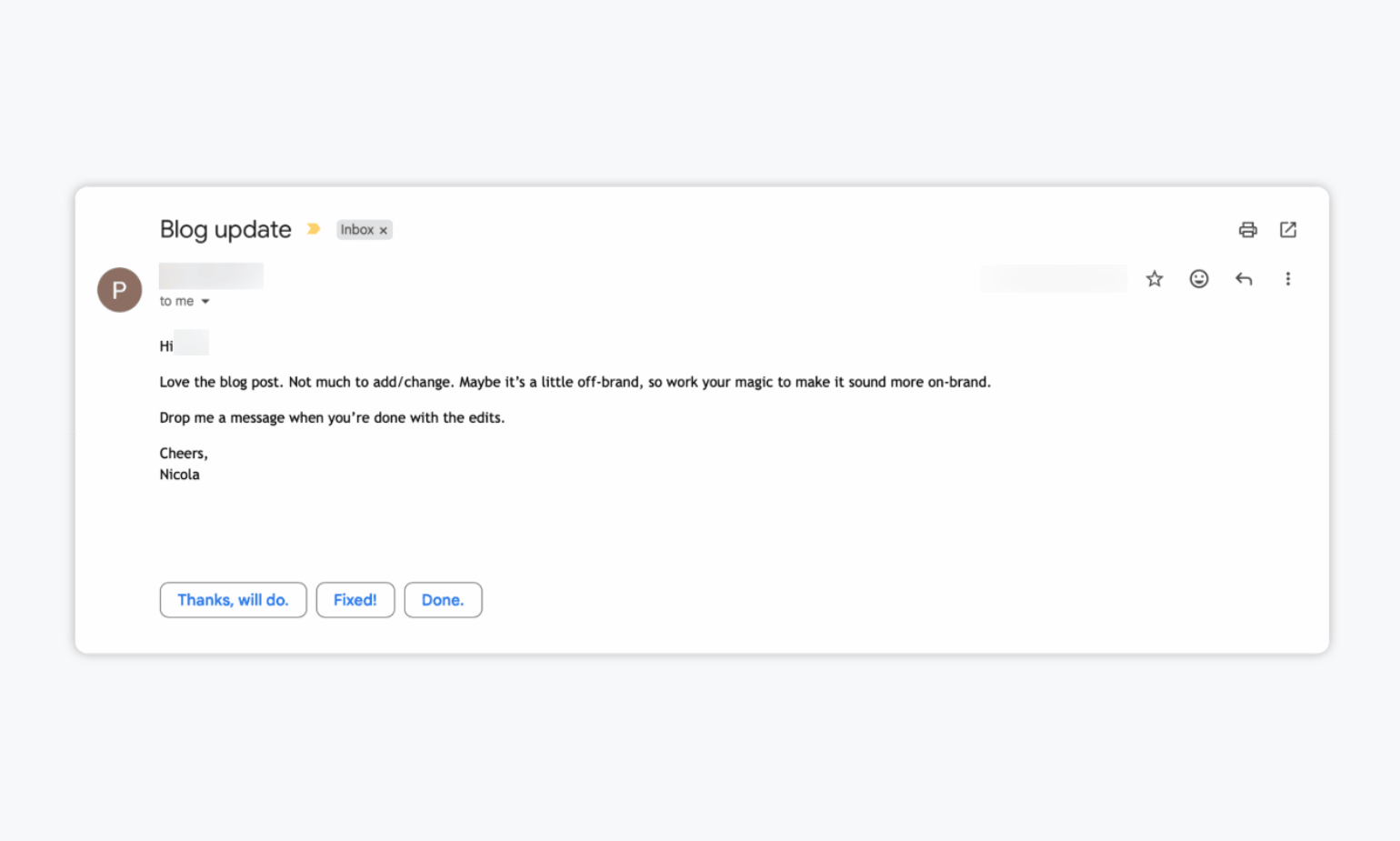Click the 'Love the blog post' paragraph

[575, 383]
